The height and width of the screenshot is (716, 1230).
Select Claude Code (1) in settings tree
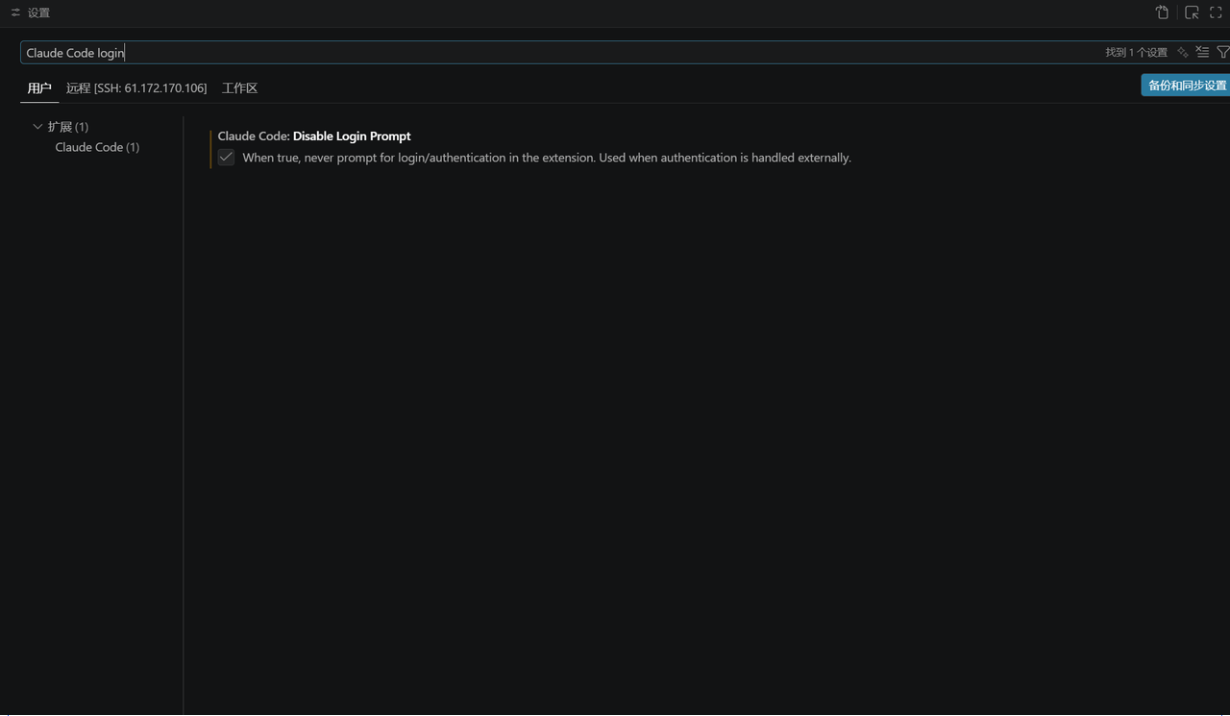pos(97,147)
